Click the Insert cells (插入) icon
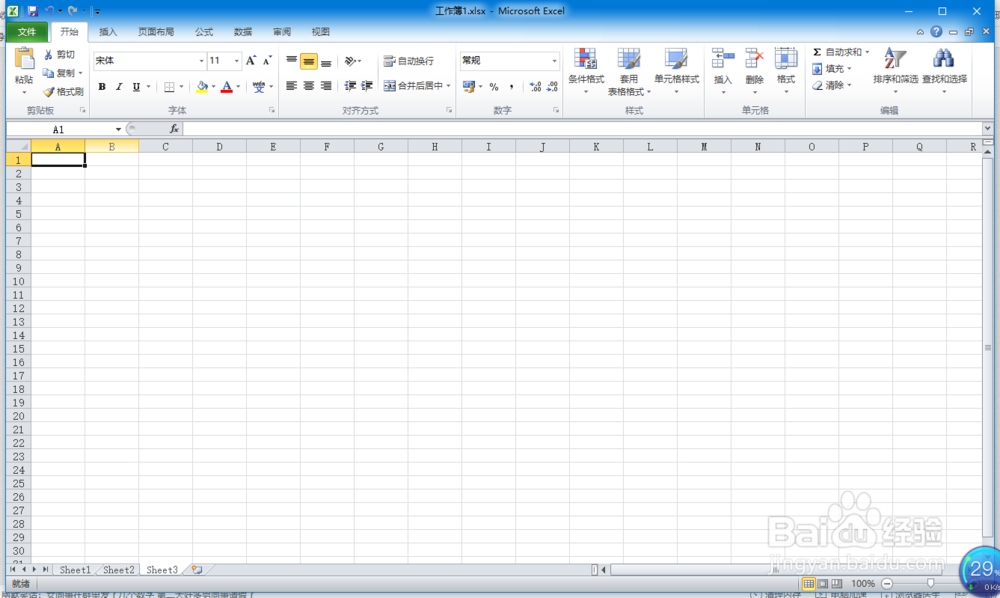The image size is (1000, 598). (723, 59)
